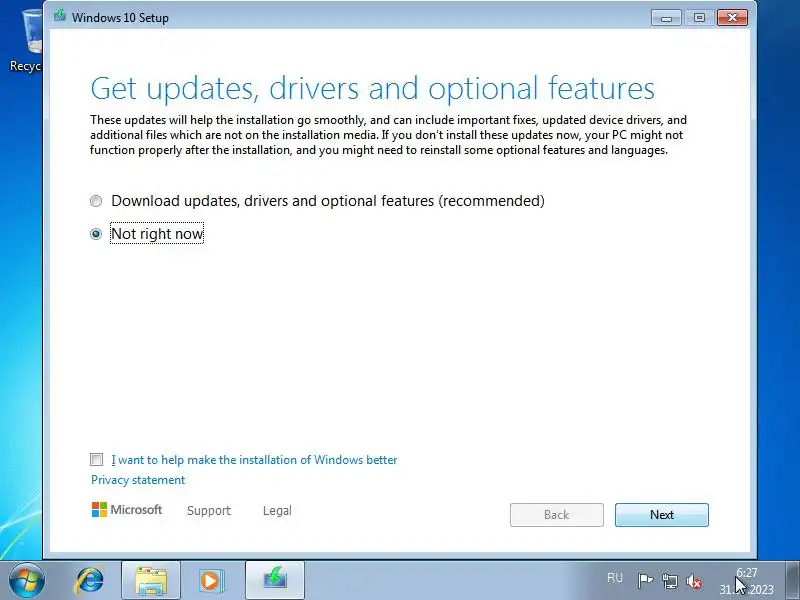
Task: Click the Windows 10 Setup taskbar icon
Action: 275,580
